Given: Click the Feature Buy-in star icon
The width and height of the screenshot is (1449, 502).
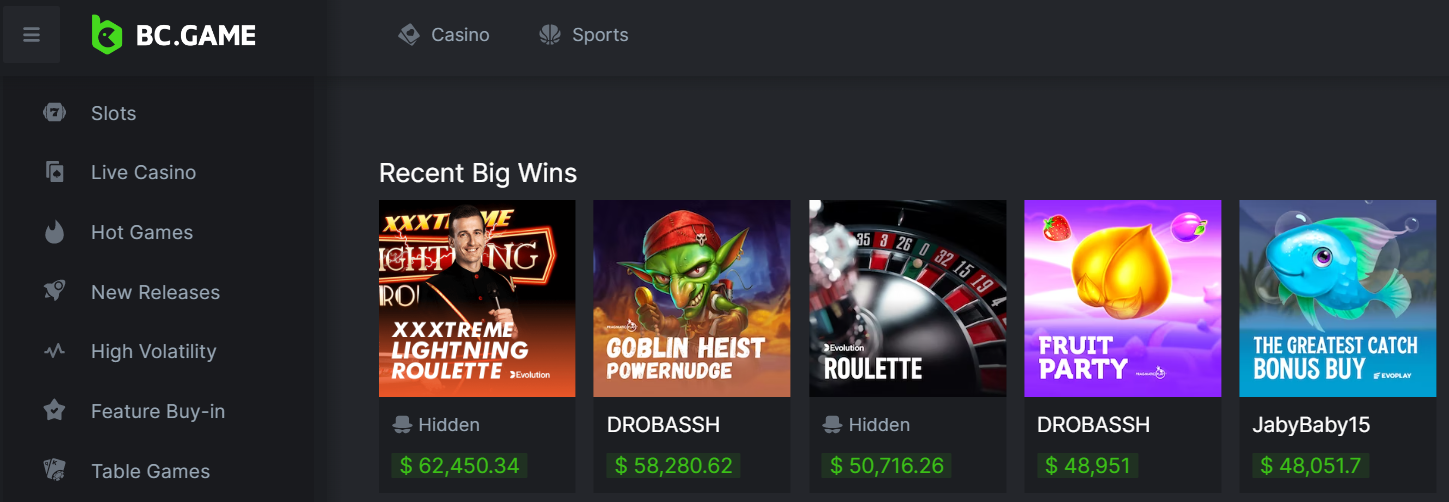Looking at the screenshot, I should coord(54,411).
